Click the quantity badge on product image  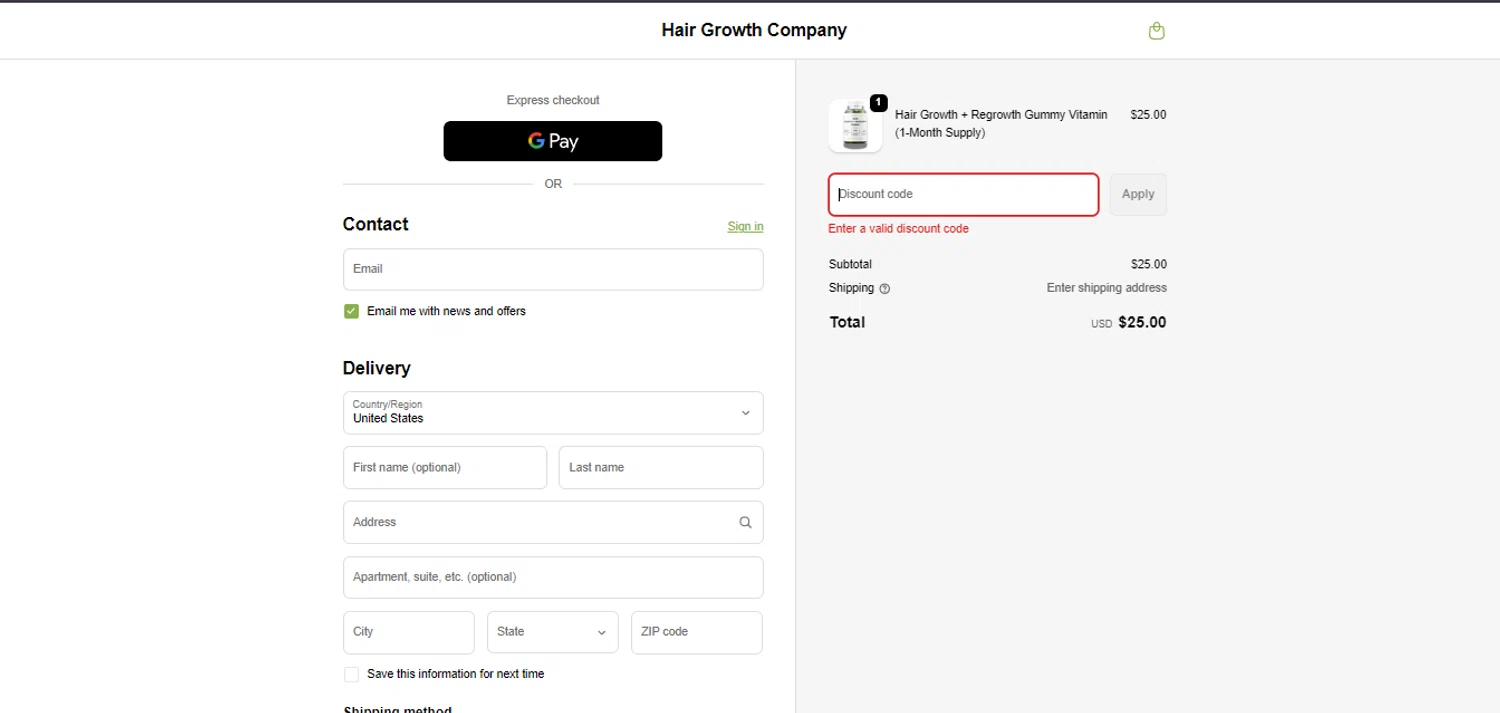tap(878, 103)
